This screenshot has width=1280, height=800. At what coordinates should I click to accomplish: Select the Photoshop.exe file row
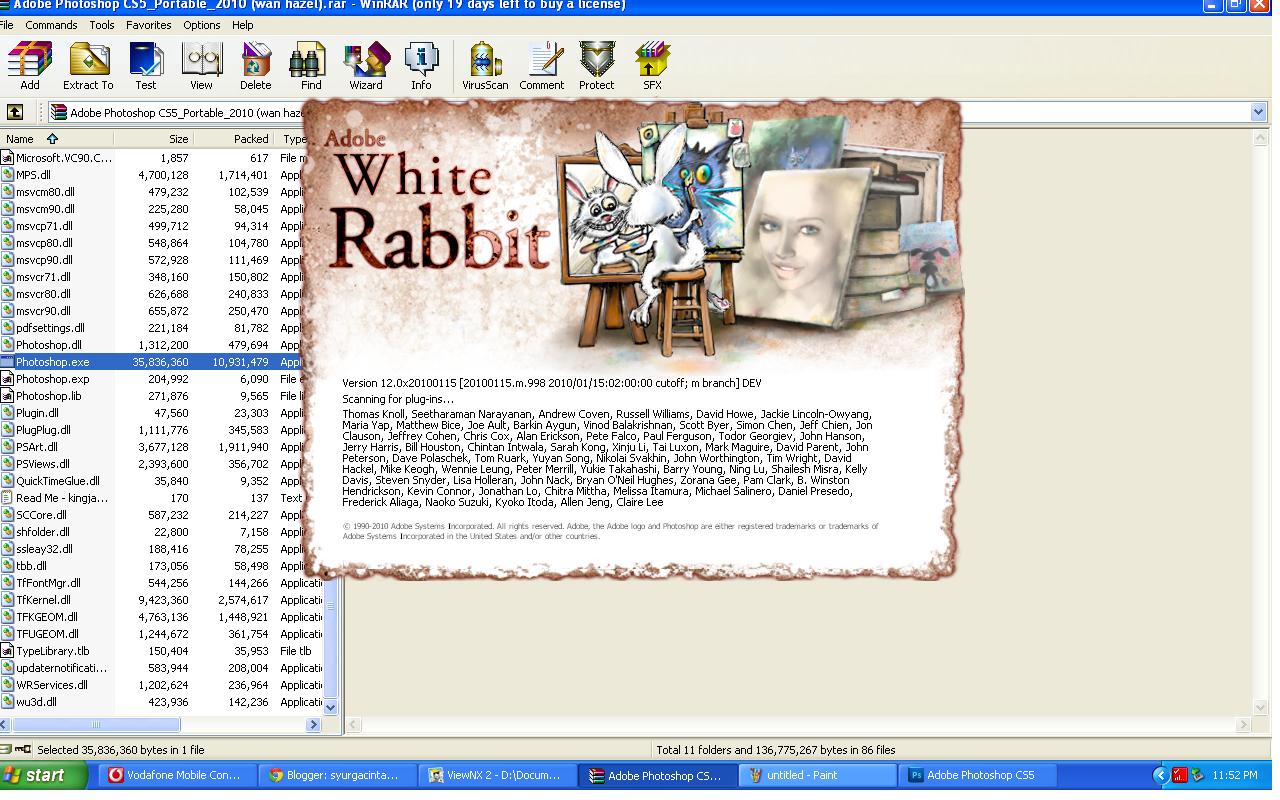point(160,362)
